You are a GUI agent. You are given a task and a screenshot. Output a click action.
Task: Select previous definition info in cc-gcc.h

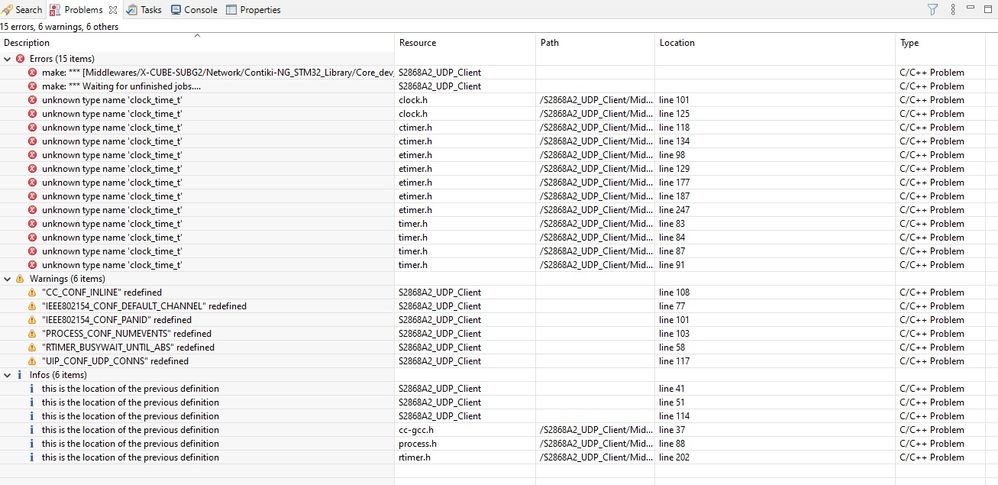click(130, 430)
